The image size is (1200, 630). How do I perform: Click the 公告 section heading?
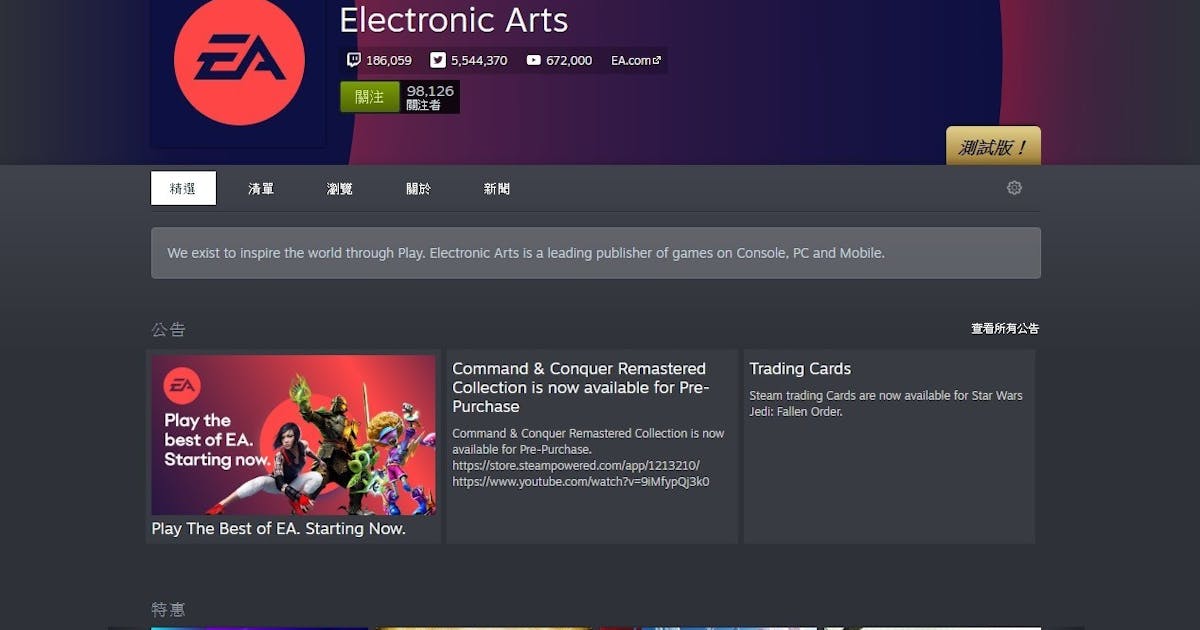(168, 329)
